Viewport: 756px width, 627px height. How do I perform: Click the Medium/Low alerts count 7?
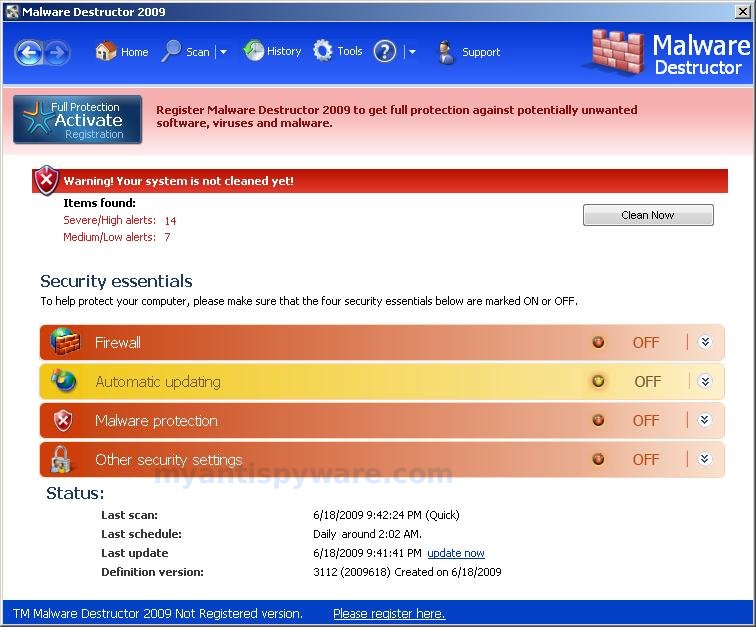coord(167,237)
